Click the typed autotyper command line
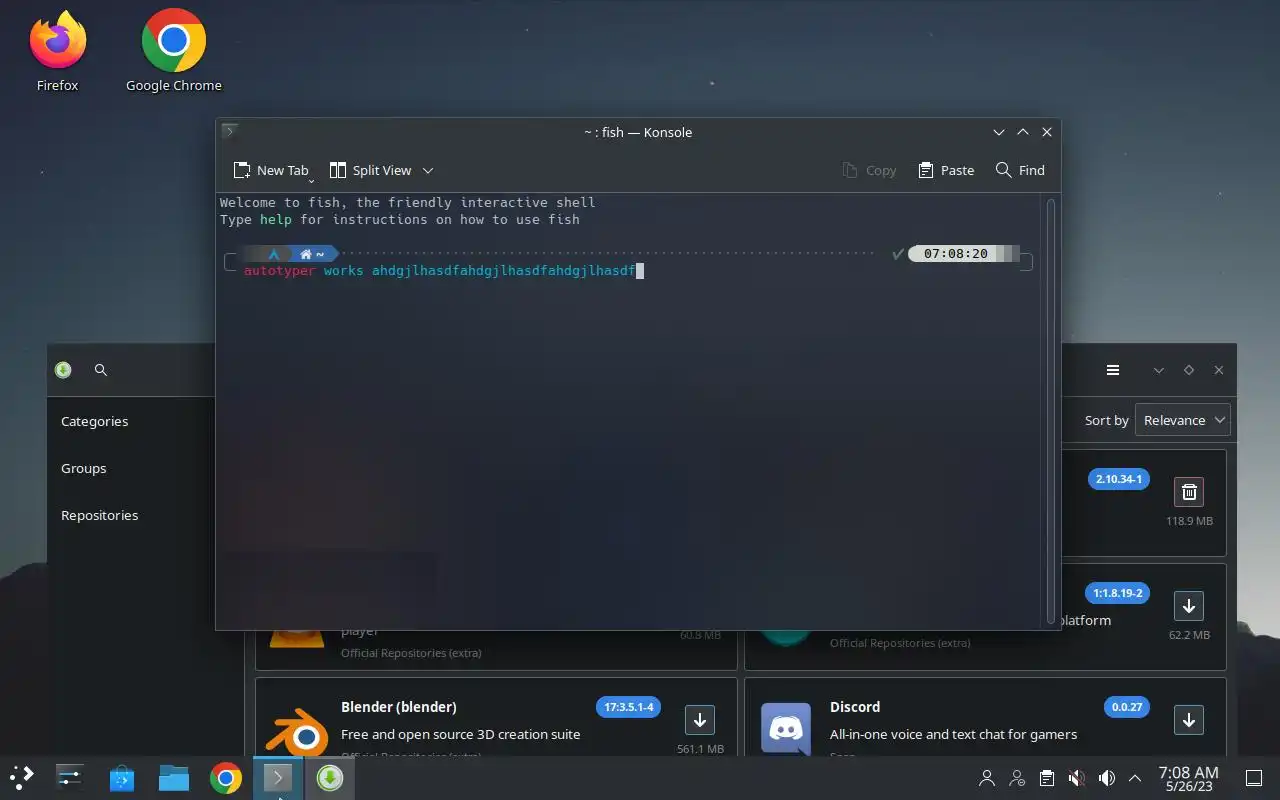 coord(440,271)
